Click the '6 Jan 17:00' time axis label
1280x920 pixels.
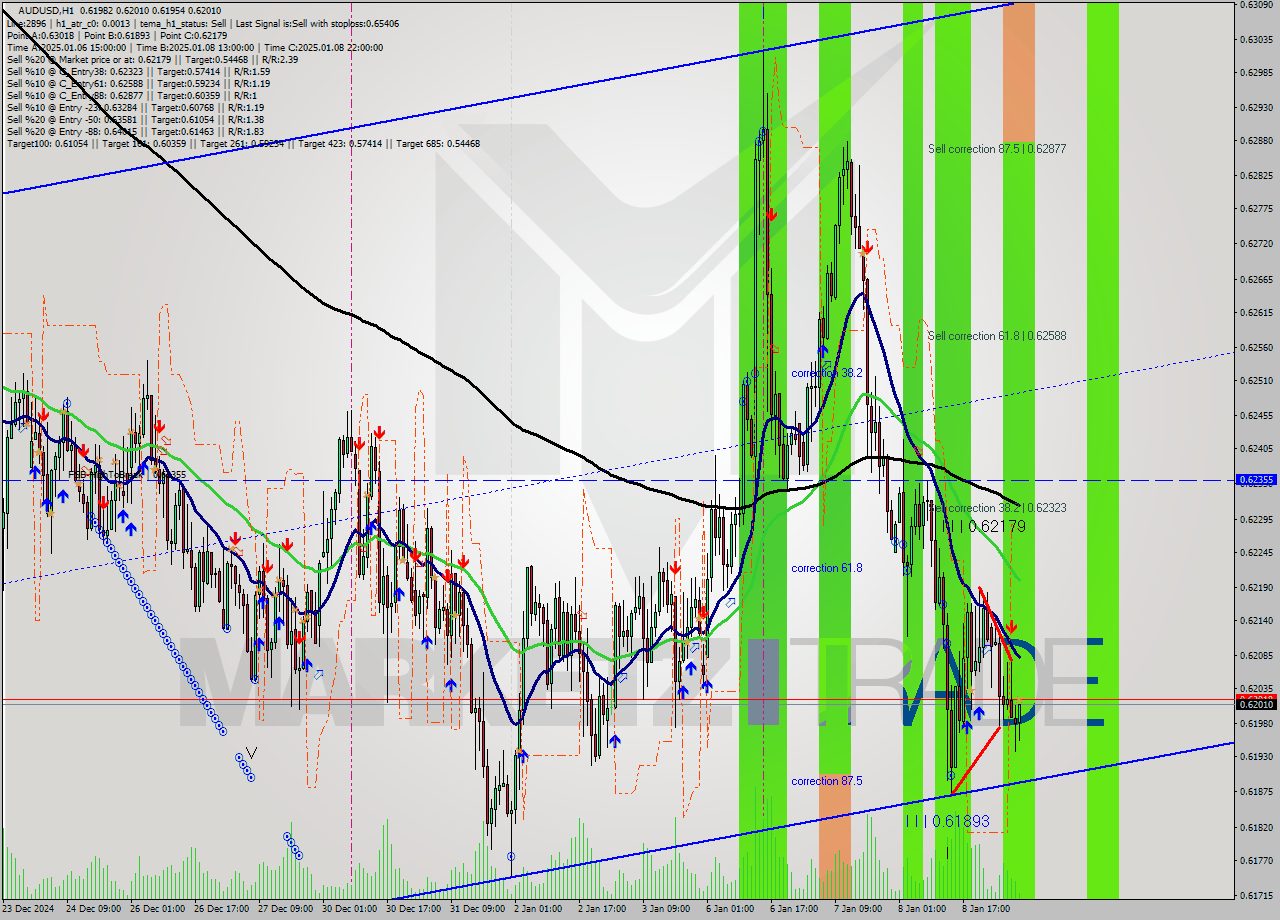pyautogui.click(x=794, y=909)
